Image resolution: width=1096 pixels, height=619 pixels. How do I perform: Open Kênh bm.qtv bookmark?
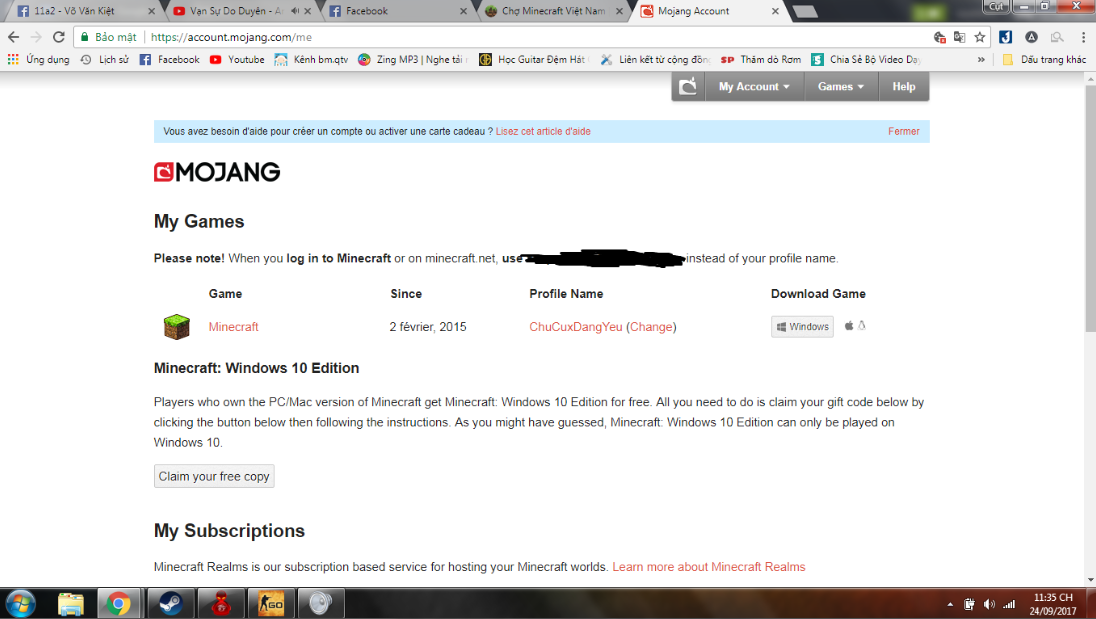[x=312, y=59]
